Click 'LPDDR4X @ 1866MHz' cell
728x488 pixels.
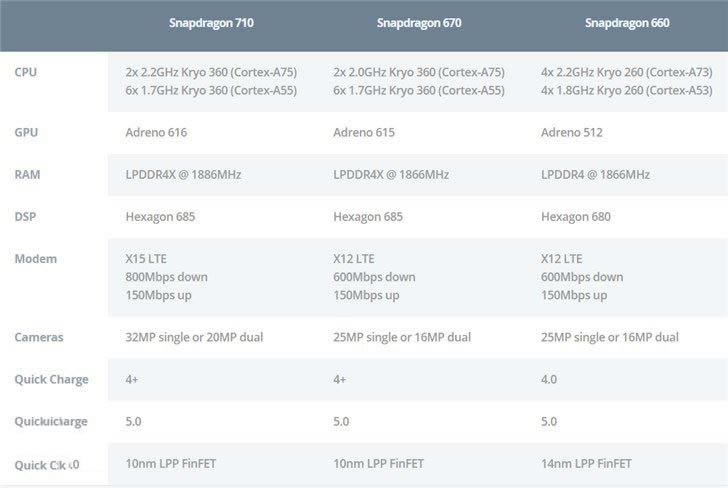[x=391, y=175]
